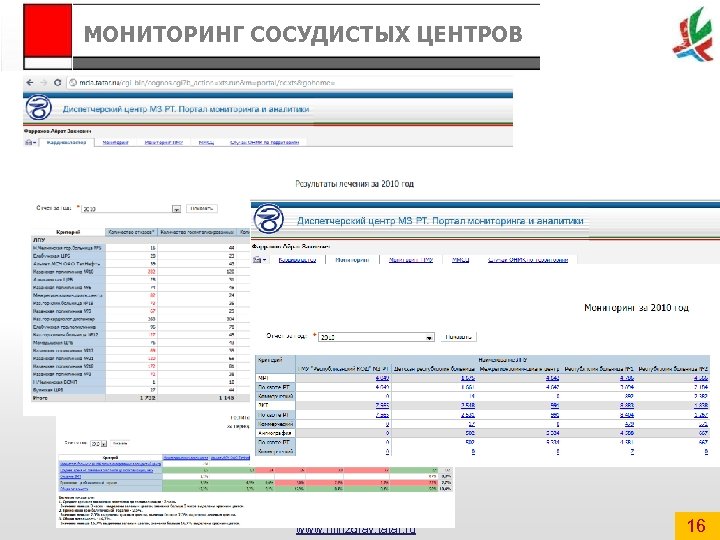The image size is (720, 540).
Task: Open the Мониторинг tab in the top portal
Action: (115, 143)
